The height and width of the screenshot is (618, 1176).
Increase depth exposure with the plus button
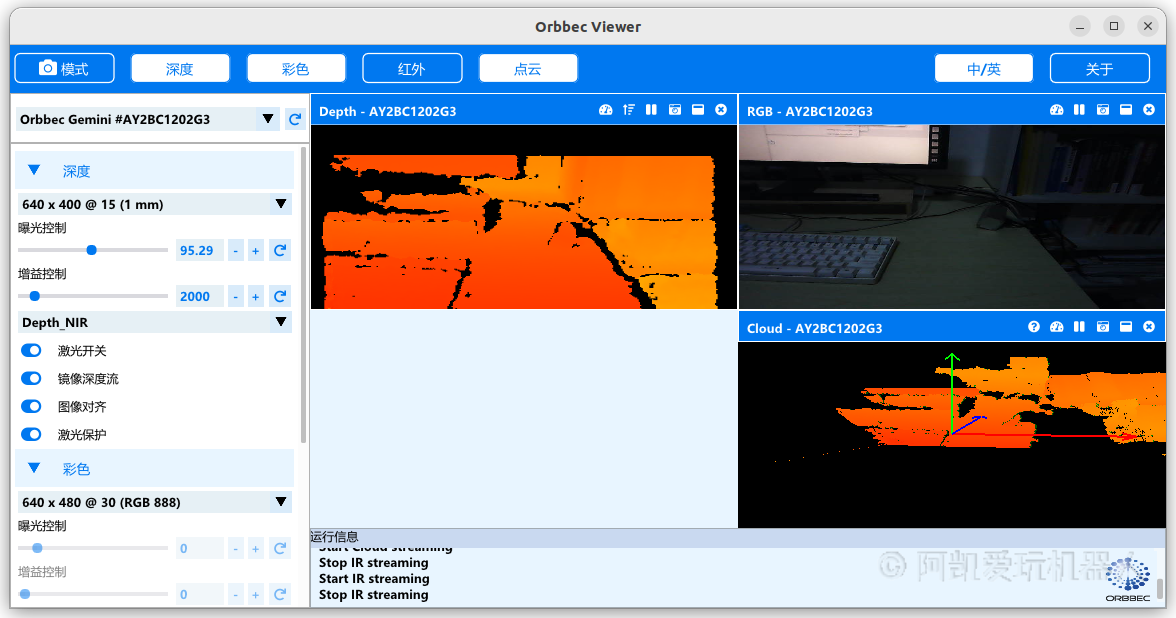click(256, 251)
